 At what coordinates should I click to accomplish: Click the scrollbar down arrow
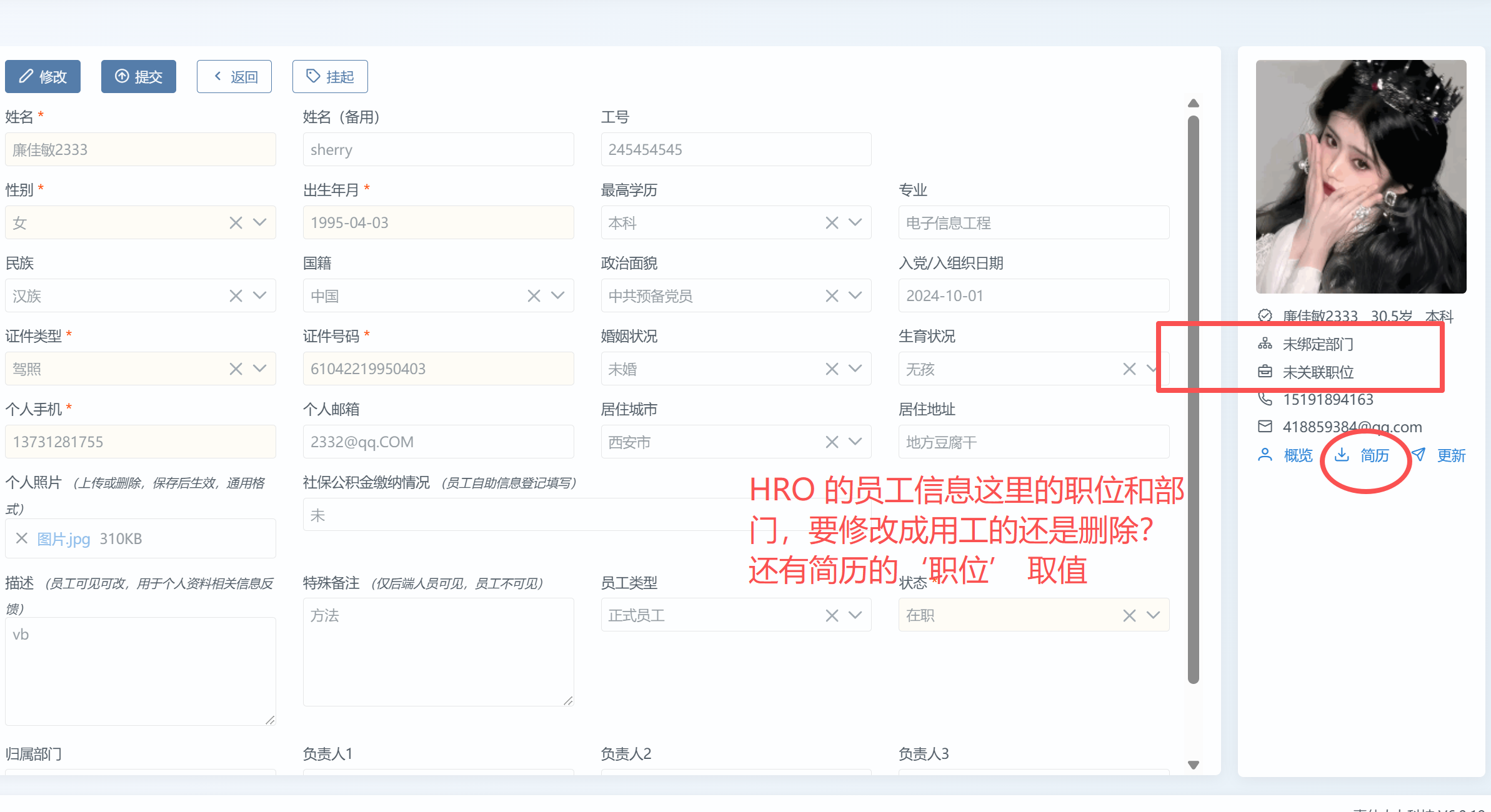tap(1194, 765)
